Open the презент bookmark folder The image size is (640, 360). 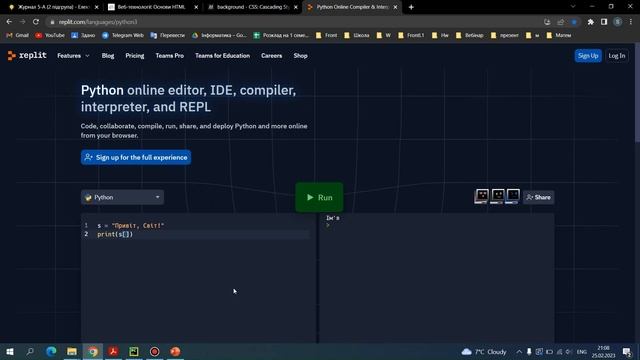[504, 36]
